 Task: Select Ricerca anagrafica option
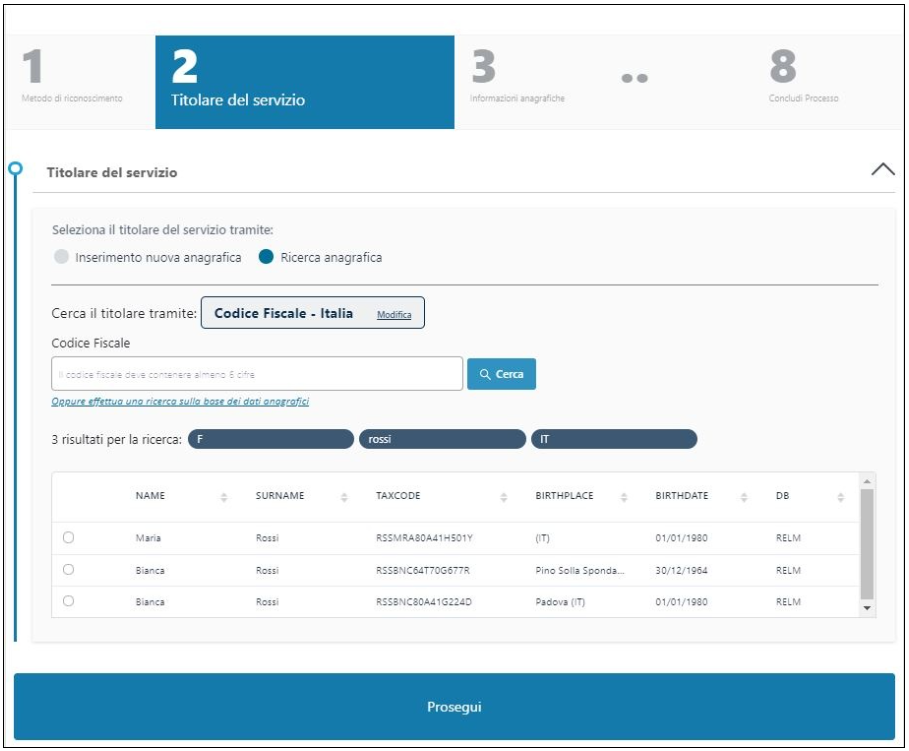(x=266, y=257)
